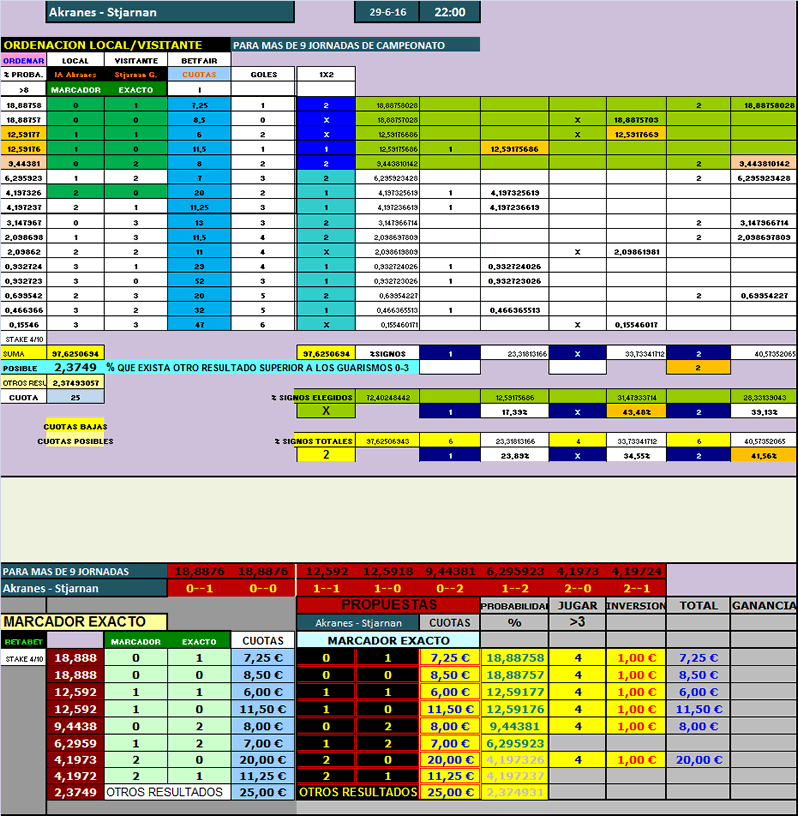The width and height of the screenshot is (798, 816).
Task: Select probability cell 0,699542
Action: pyautogui.click(x=23, y=296)
